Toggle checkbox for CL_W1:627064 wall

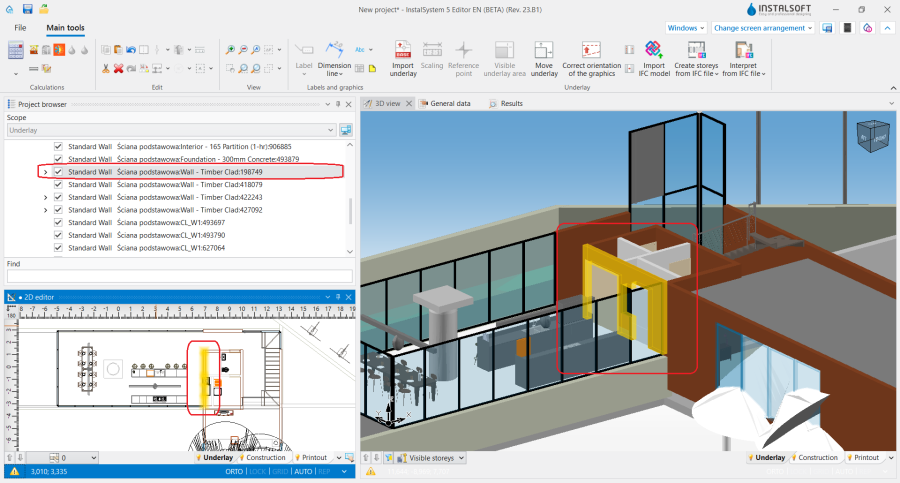coord(58,248)
